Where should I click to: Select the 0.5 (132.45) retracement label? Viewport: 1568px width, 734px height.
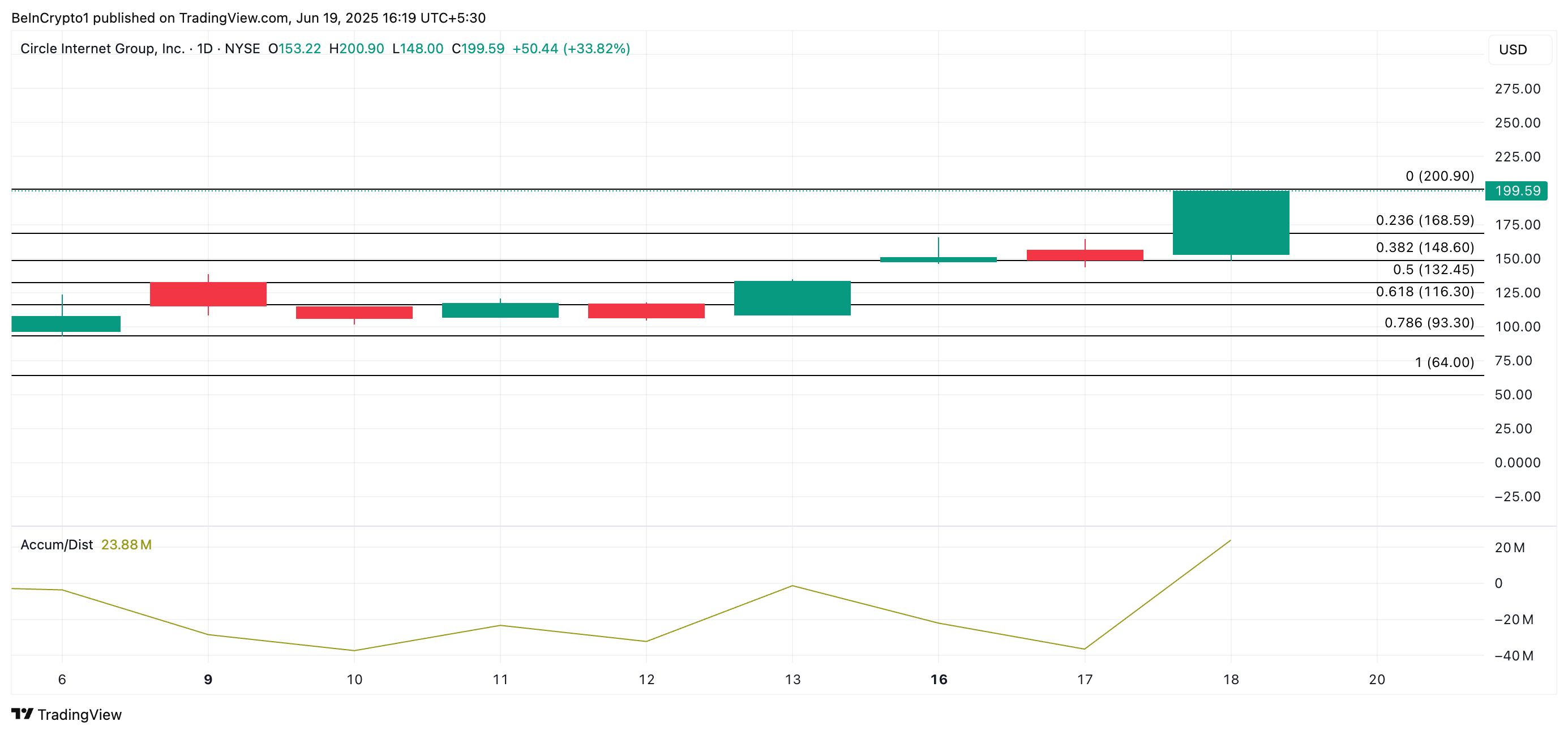pos(1433,269)
